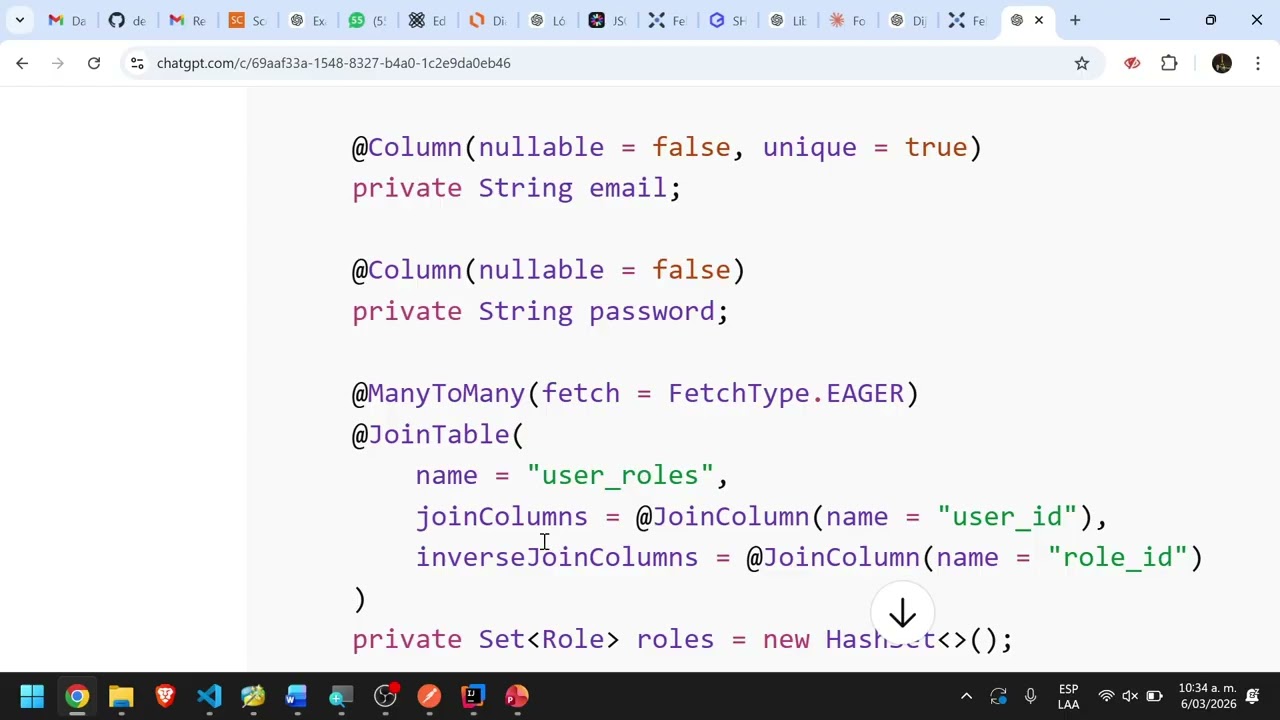Switch to the ChatGPT 'Ex' tab
Viewport: 1280px width, 720px height.
(x=306, y=20)
